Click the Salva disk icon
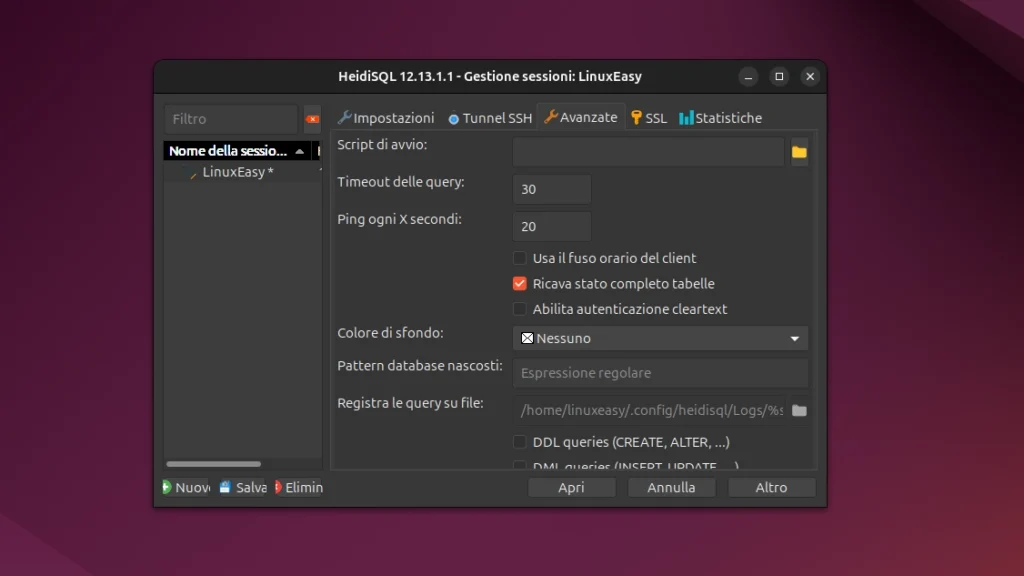Image resolution: width=1024 pixels, height=576 pixels. [x=226, y=487]
